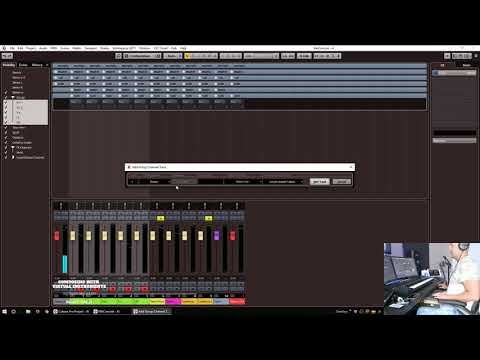Open the Racks dropdown in the toolbar

coord(173,56)
